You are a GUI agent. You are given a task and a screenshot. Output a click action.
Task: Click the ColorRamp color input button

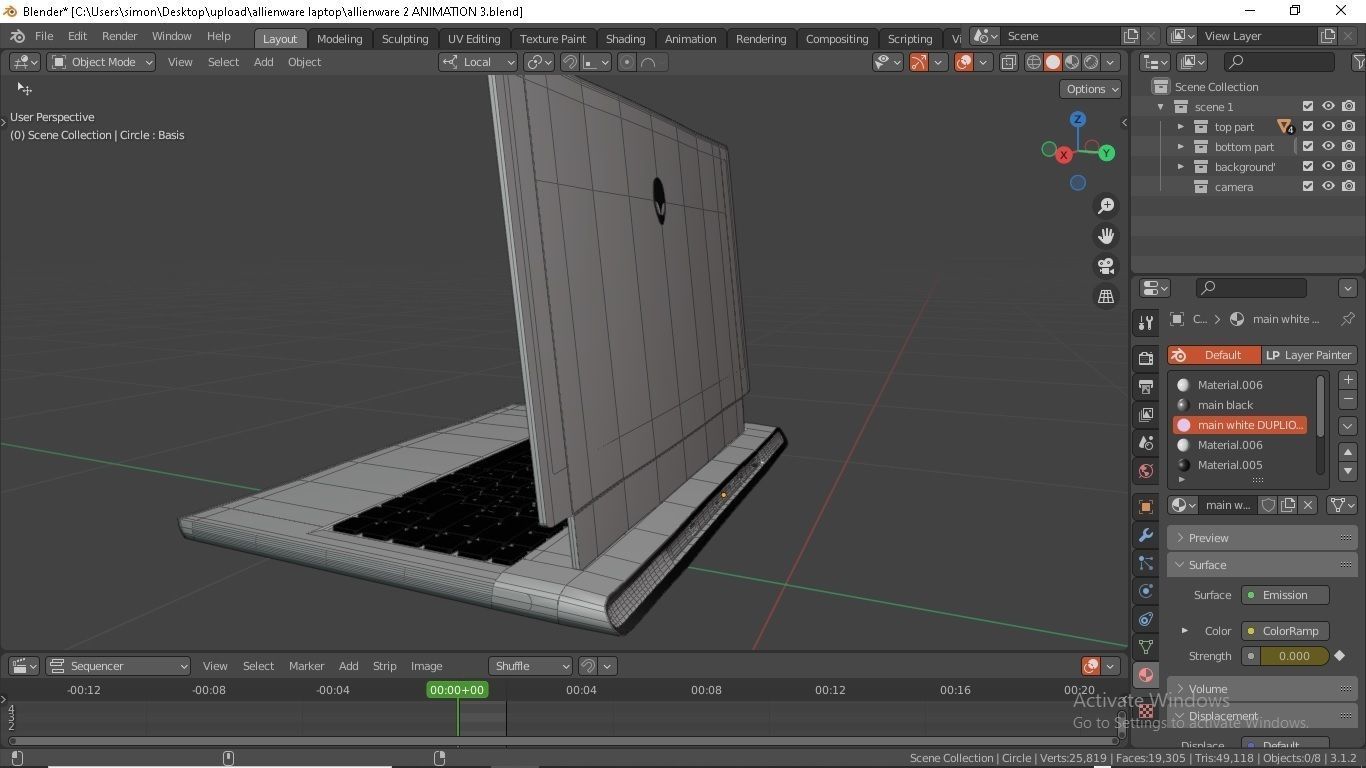[x=1285, y=631]
